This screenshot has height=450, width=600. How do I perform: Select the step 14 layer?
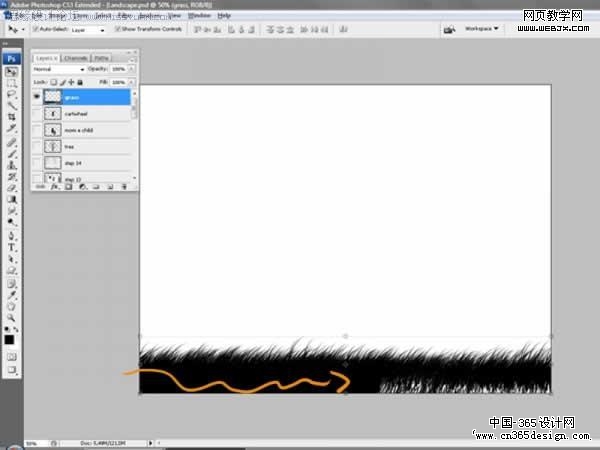click(86, 163)
